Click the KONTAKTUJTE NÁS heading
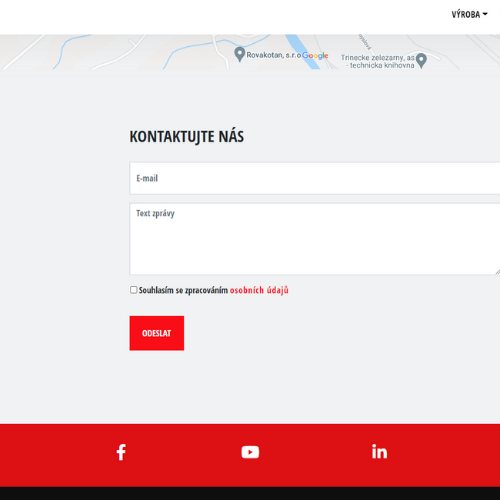Image resolution: width=500 pixels, height=500 pixels. (187, 137)
